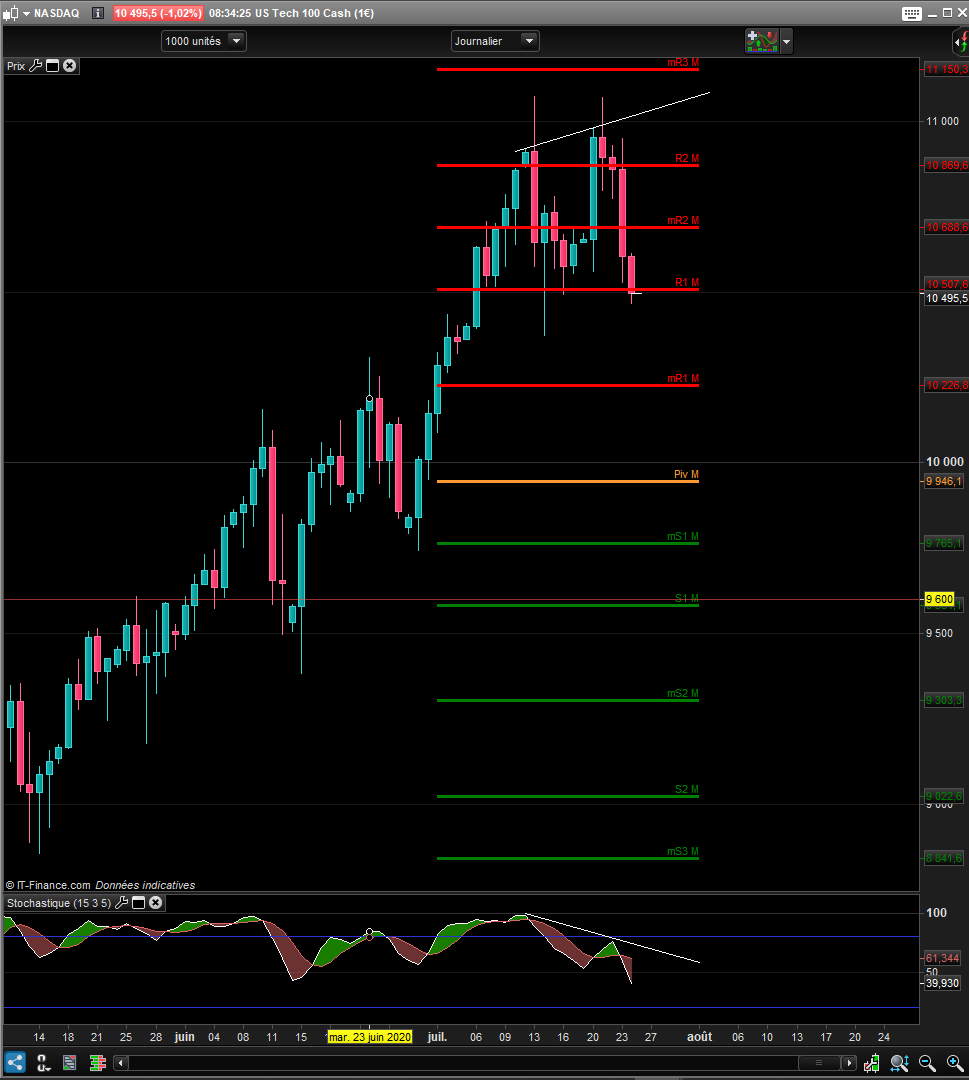Open the NASDAQ instrument info icon
The image size is (969, 1080).
coord(98,13)
